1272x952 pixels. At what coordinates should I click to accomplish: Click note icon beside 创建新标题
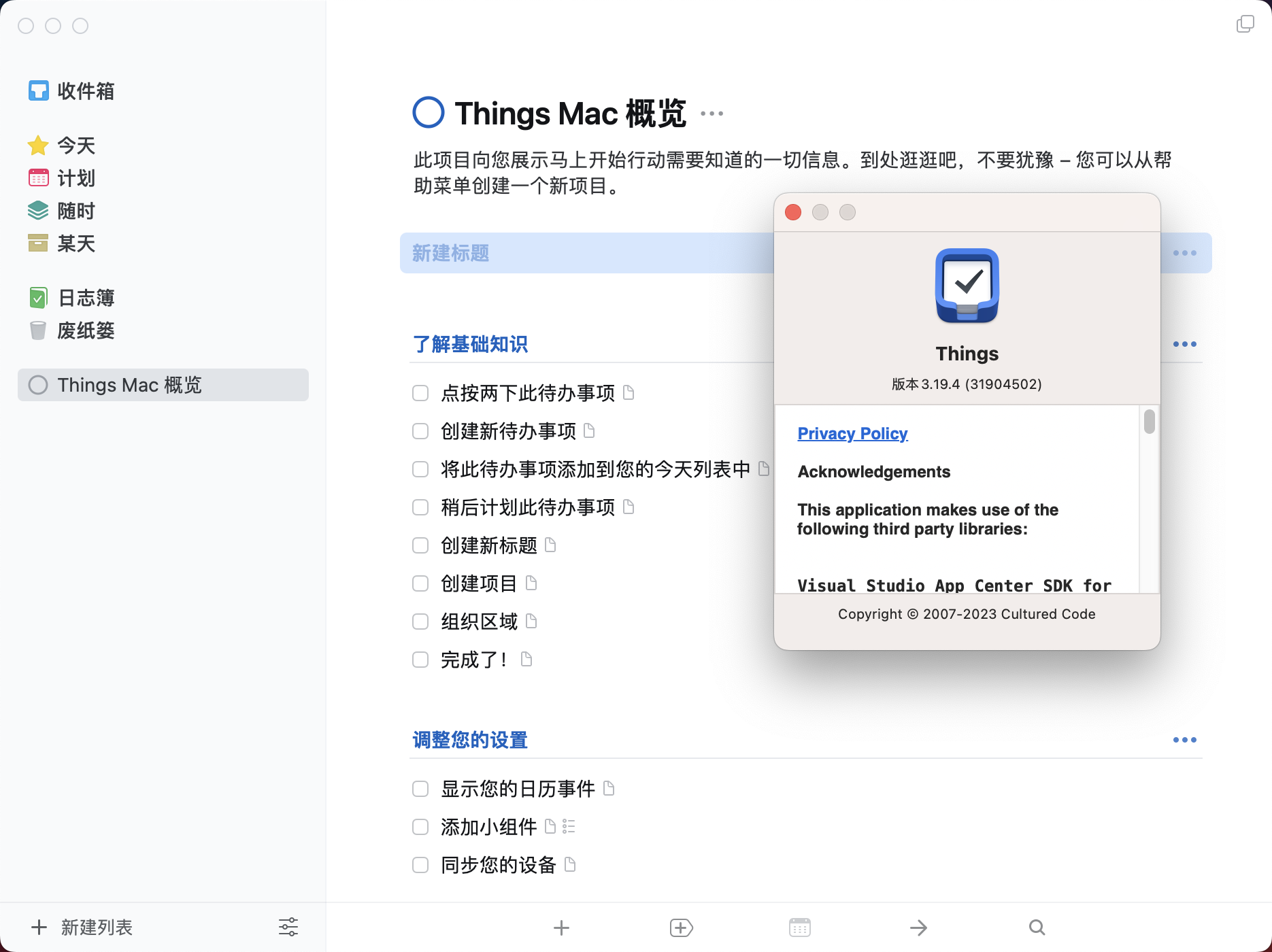(x=551, y=545)
